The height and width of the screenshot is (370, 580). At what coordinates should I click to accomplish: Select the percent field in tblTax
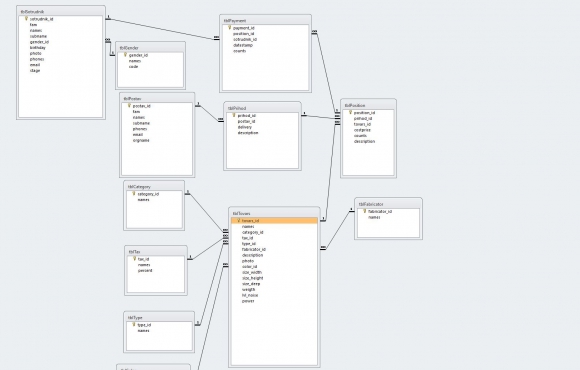pos(145,270)
